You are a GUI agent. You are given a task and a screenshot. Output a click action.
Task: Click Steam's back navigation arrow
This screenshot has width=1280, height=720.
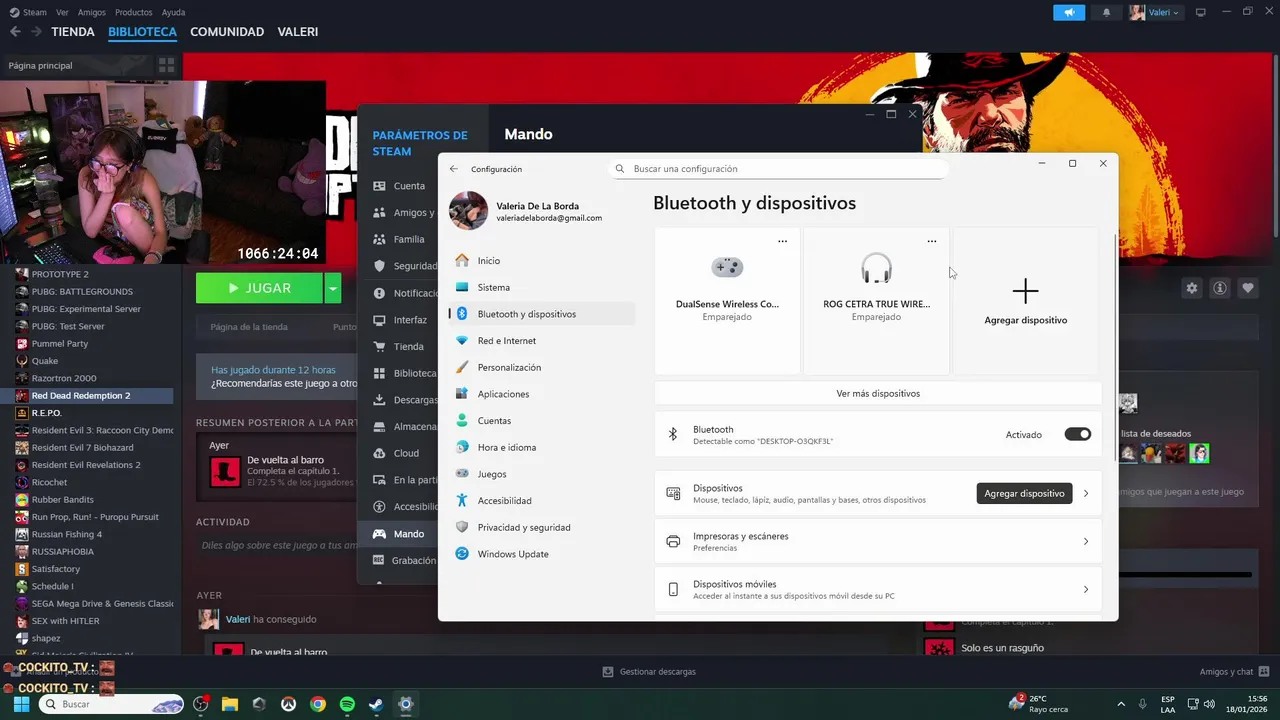click(x=15, y=32)
